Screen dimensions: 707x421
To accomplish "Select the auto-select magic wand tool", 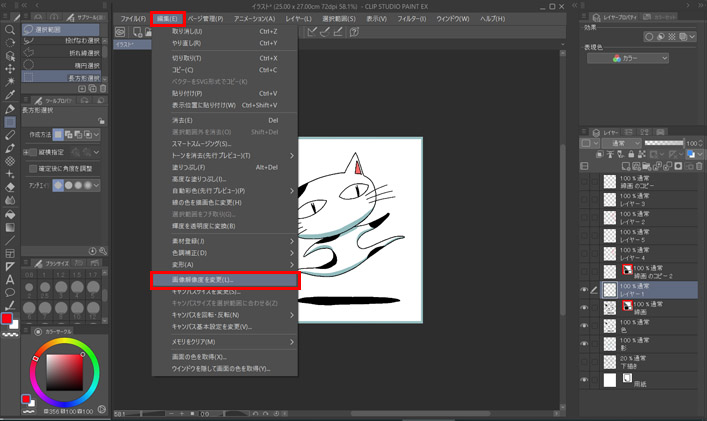I will [10, 82].
